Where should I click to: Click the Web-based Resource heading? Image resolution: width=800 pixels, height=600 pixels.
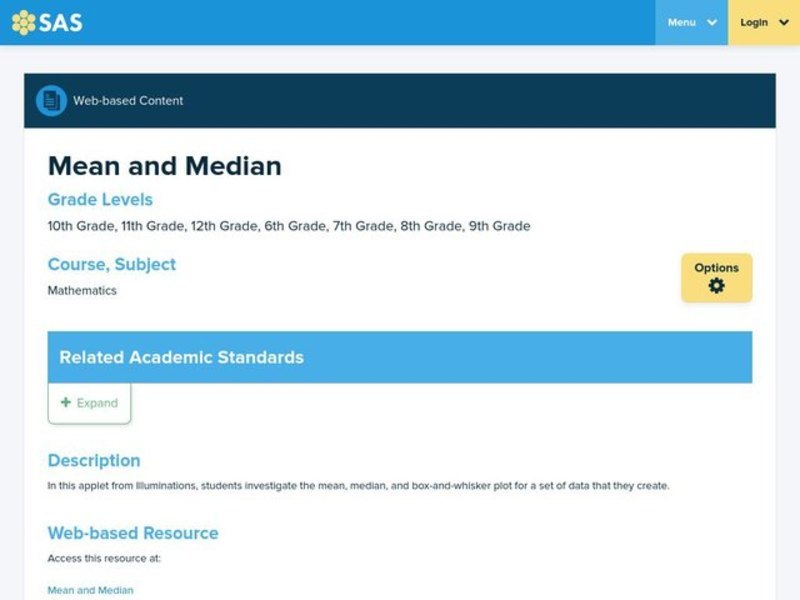click(x=131, y=533)
